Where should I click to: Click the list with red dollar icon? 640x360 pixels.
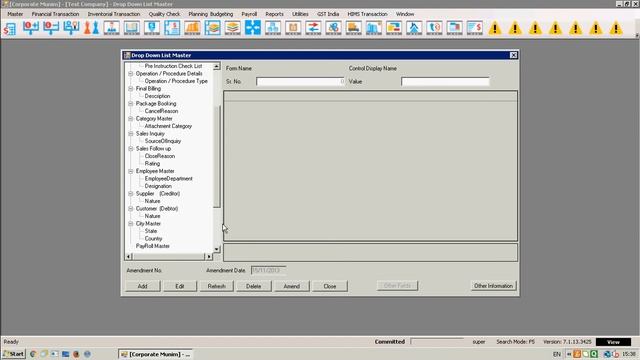[x=475, y=28]
